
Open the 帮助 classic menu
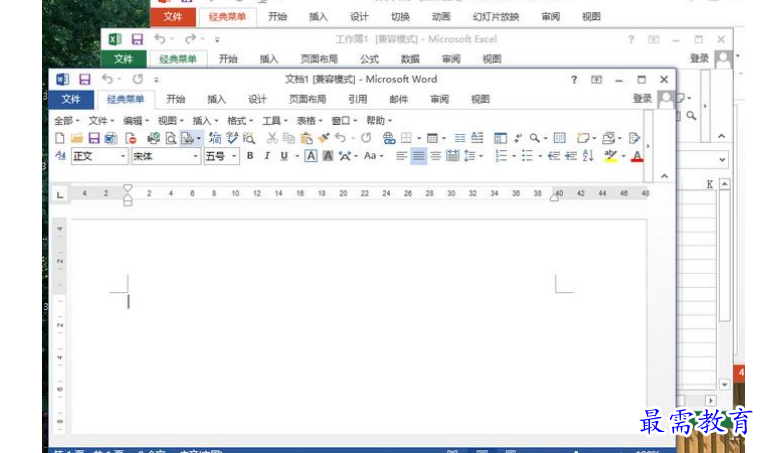(x=379, y=120)
